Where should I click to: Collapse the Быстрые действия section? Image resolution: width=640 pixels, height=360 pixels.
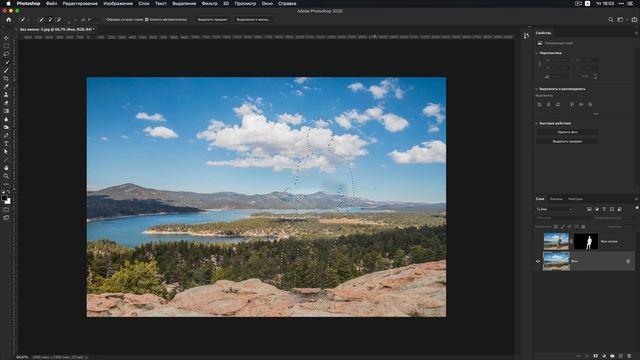(537, 123)
